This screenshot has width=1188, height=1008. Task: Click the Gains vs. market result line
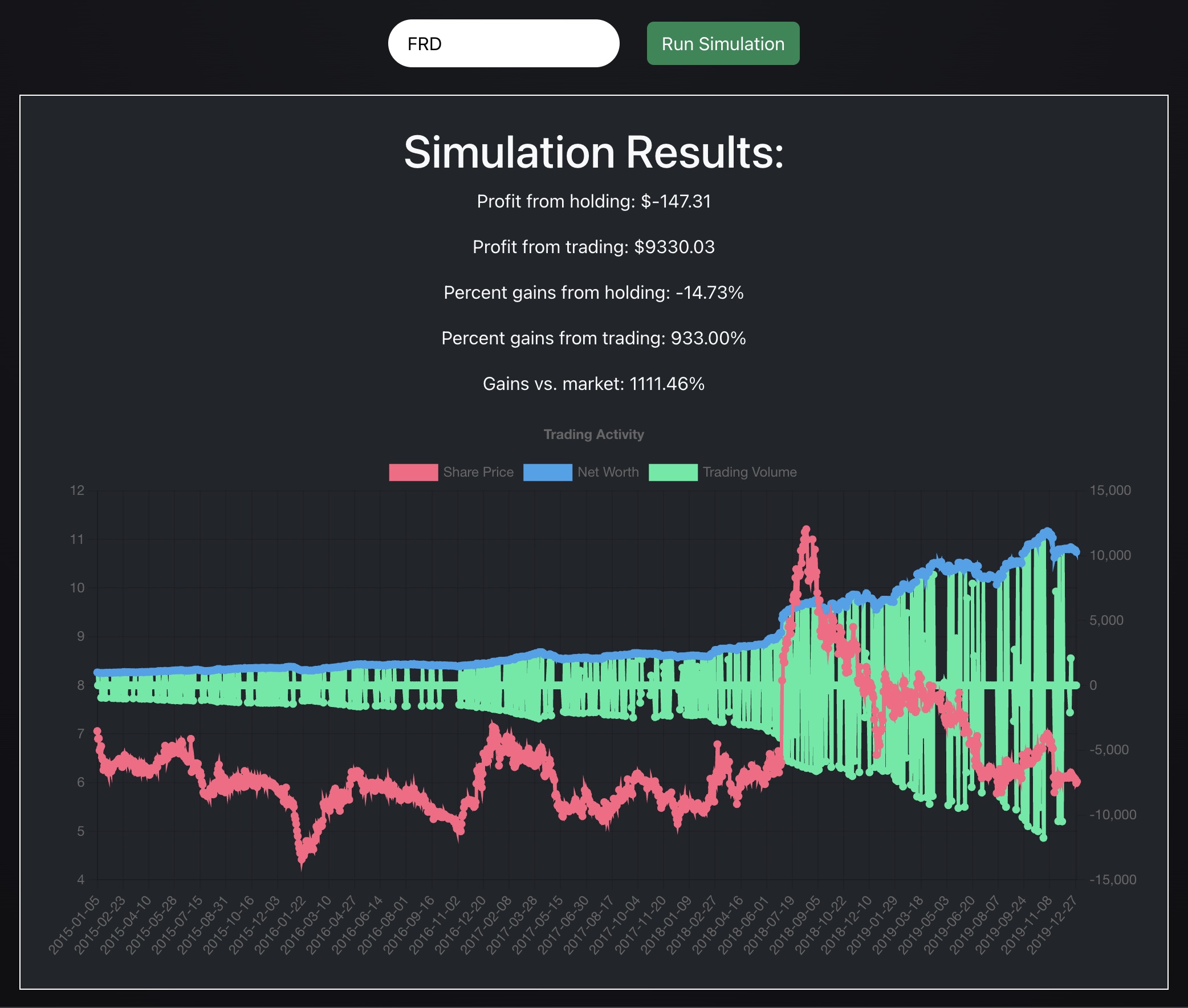click(593, 384)
